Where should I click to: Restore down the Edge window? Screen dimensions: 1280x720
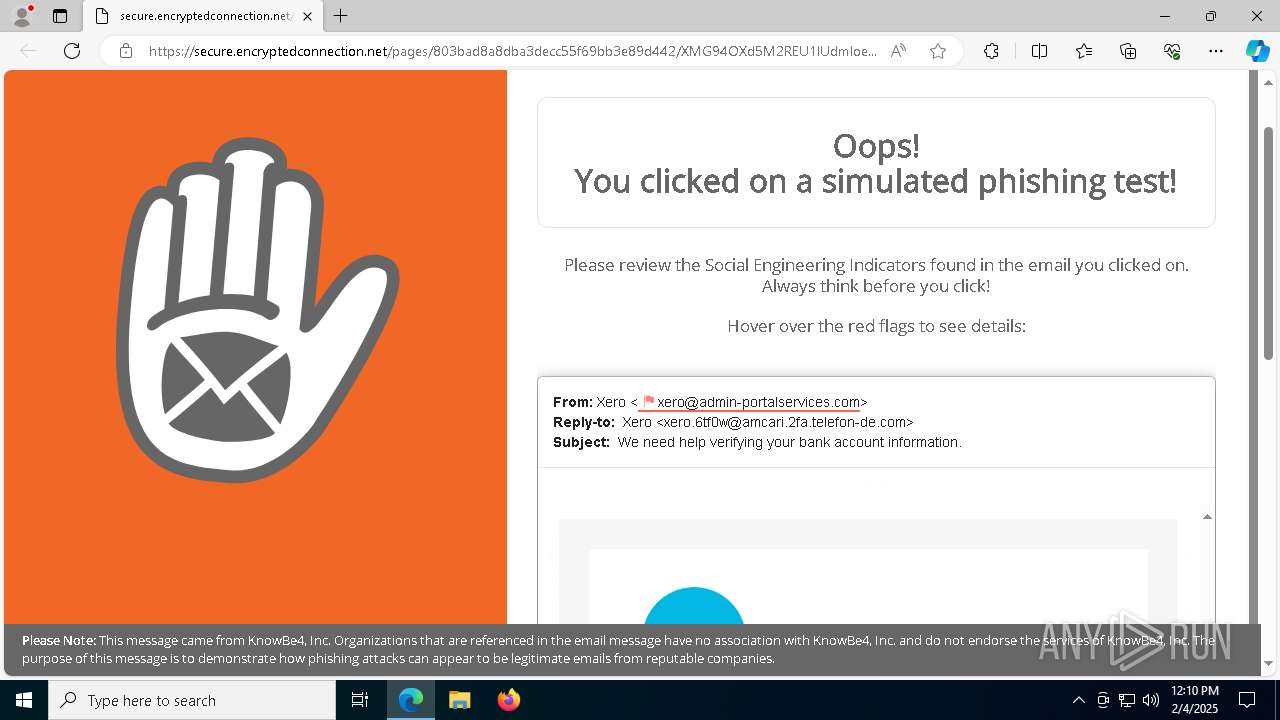(x=1211, y=16)
